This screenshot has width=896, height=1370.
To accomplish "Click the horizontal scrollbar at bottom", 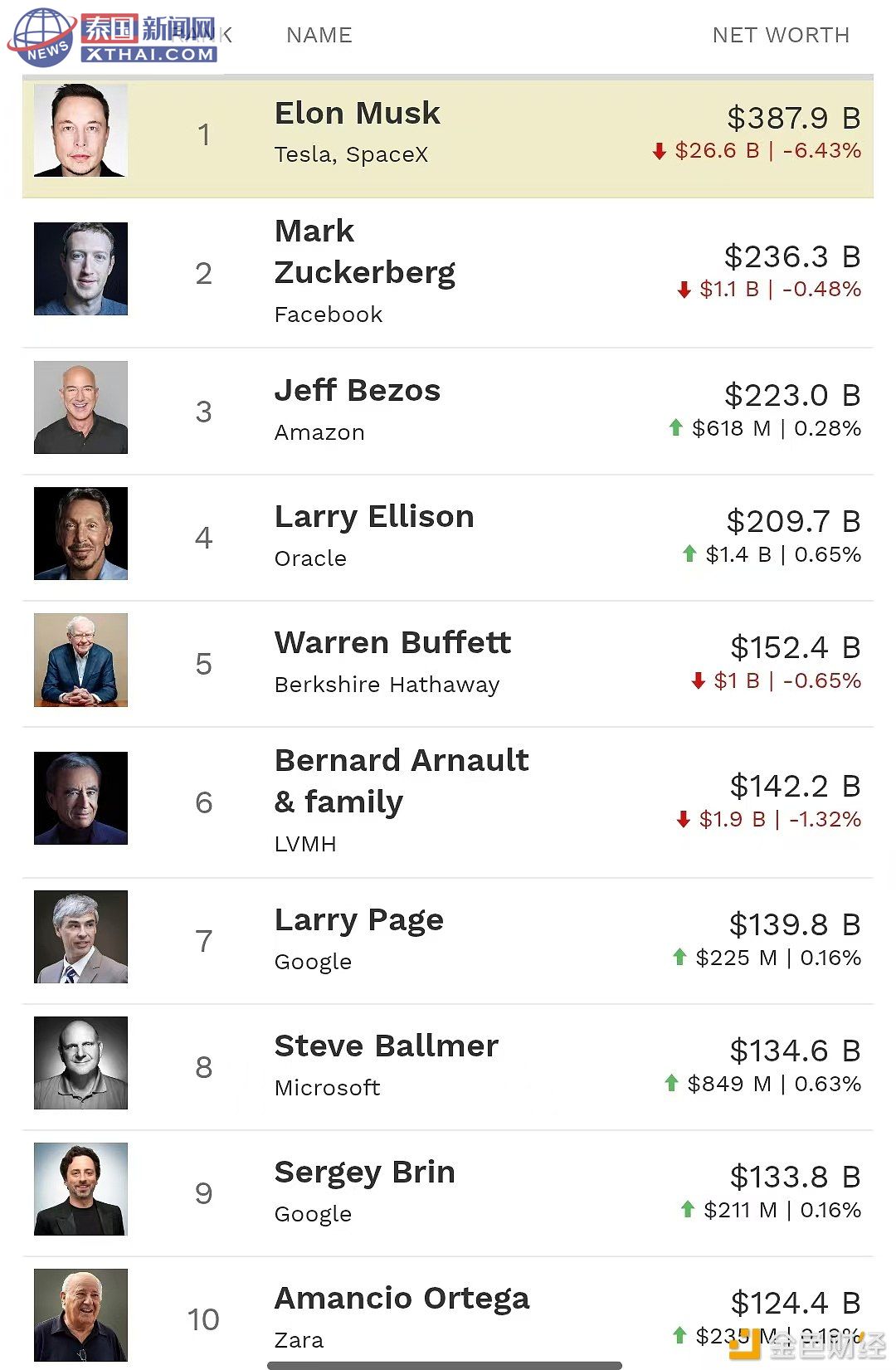I will point(445,1365).
